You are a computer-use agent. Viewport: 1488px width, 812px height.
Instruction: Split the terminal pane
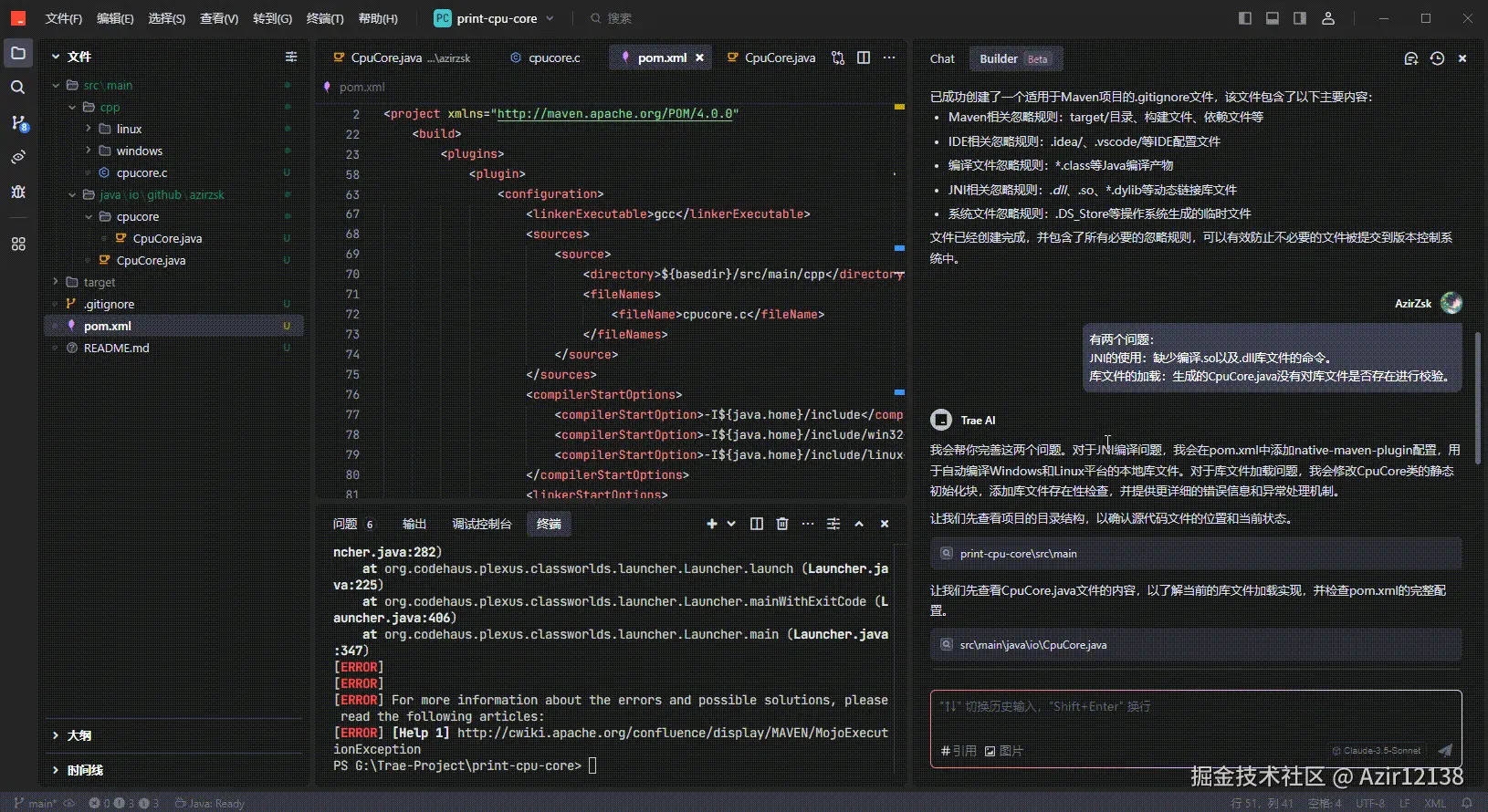click(x=757, y=524)
